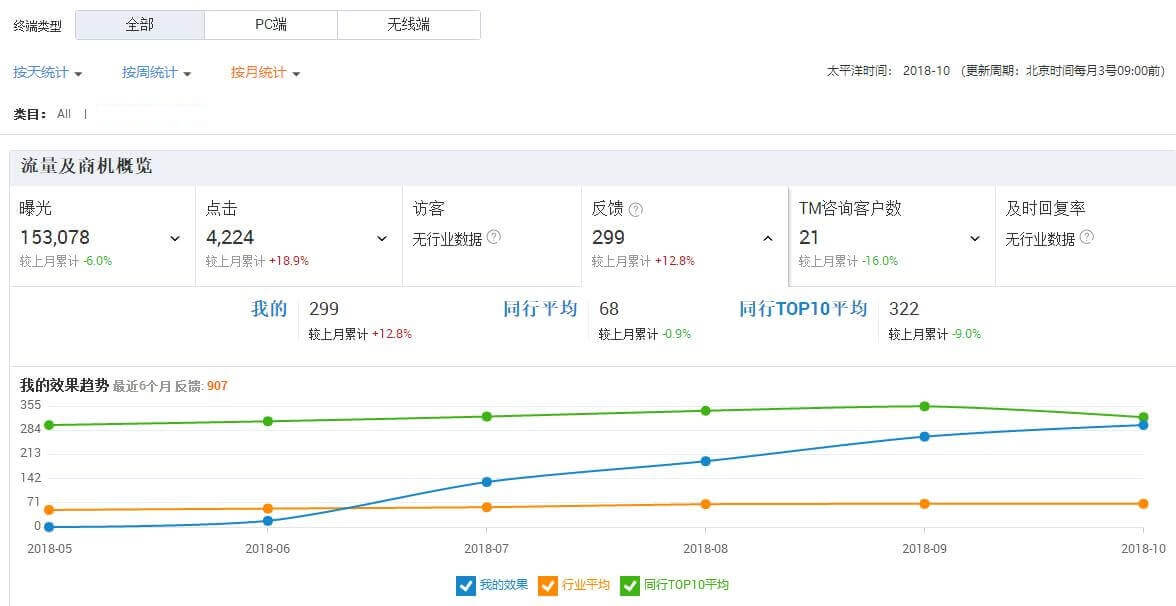
Task: Disable the 同行TOP10平均 checkbox
Action: pos(630,586)
